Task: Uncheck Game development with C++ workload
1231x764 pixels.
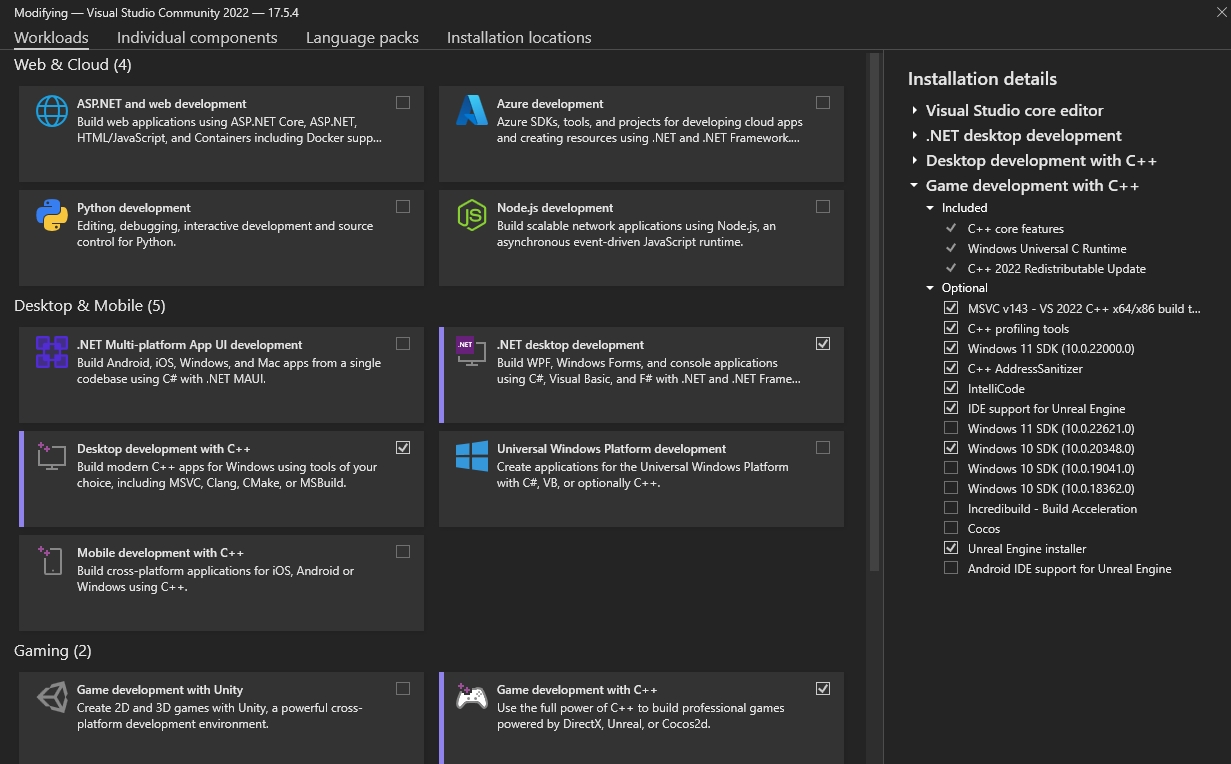Action: (x=823, y=688)
